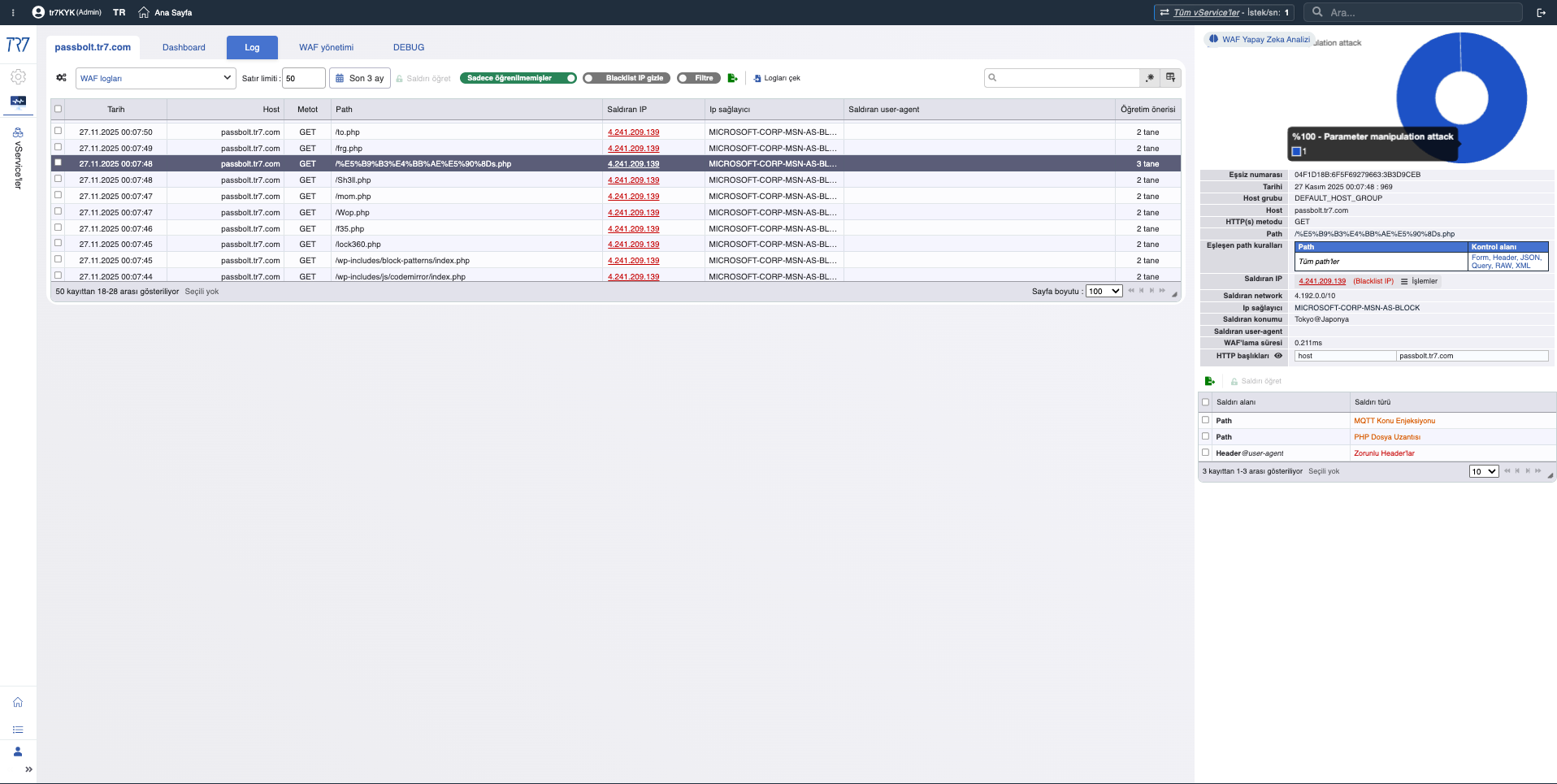Check PHP Dosya Uzantısı row checkbox

tap(1206, 436)
